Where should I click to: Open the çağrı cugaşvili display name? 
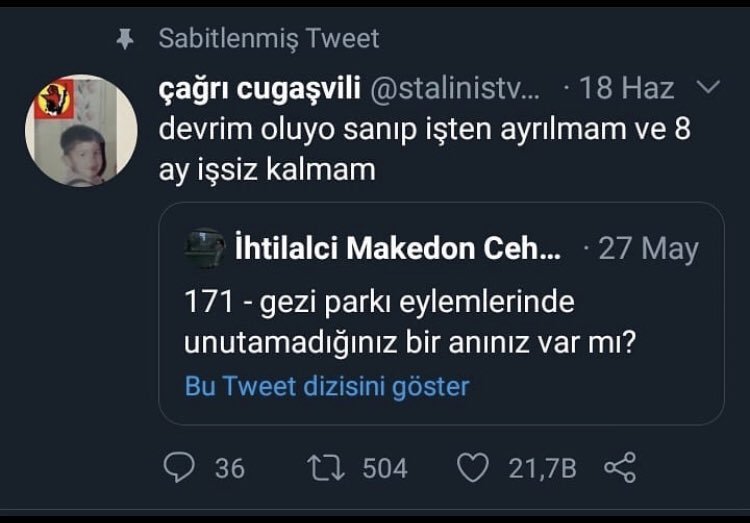(x=261, y=89)
